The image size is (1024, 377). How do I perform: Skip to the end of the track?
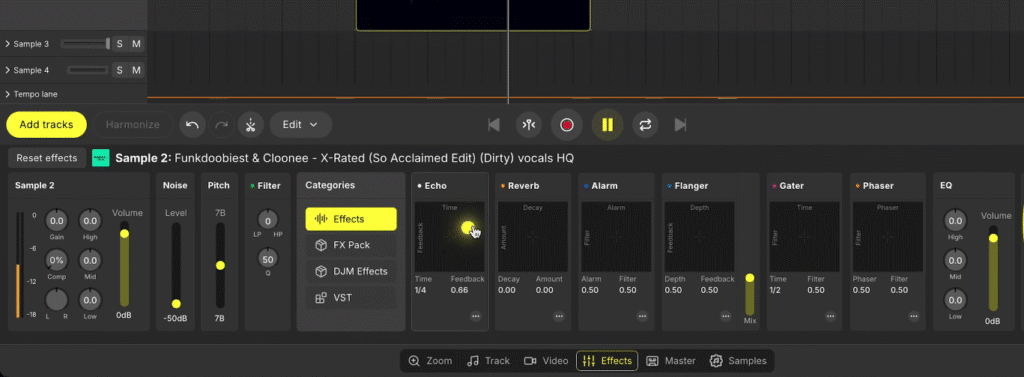pyautogui.click(x=680, y=124)
